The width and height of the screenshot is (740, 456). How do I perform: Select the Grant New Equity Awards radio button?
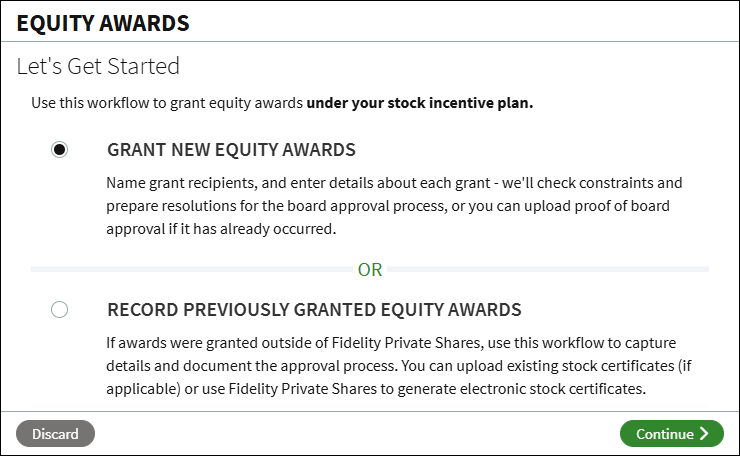[x=59, y=150]
